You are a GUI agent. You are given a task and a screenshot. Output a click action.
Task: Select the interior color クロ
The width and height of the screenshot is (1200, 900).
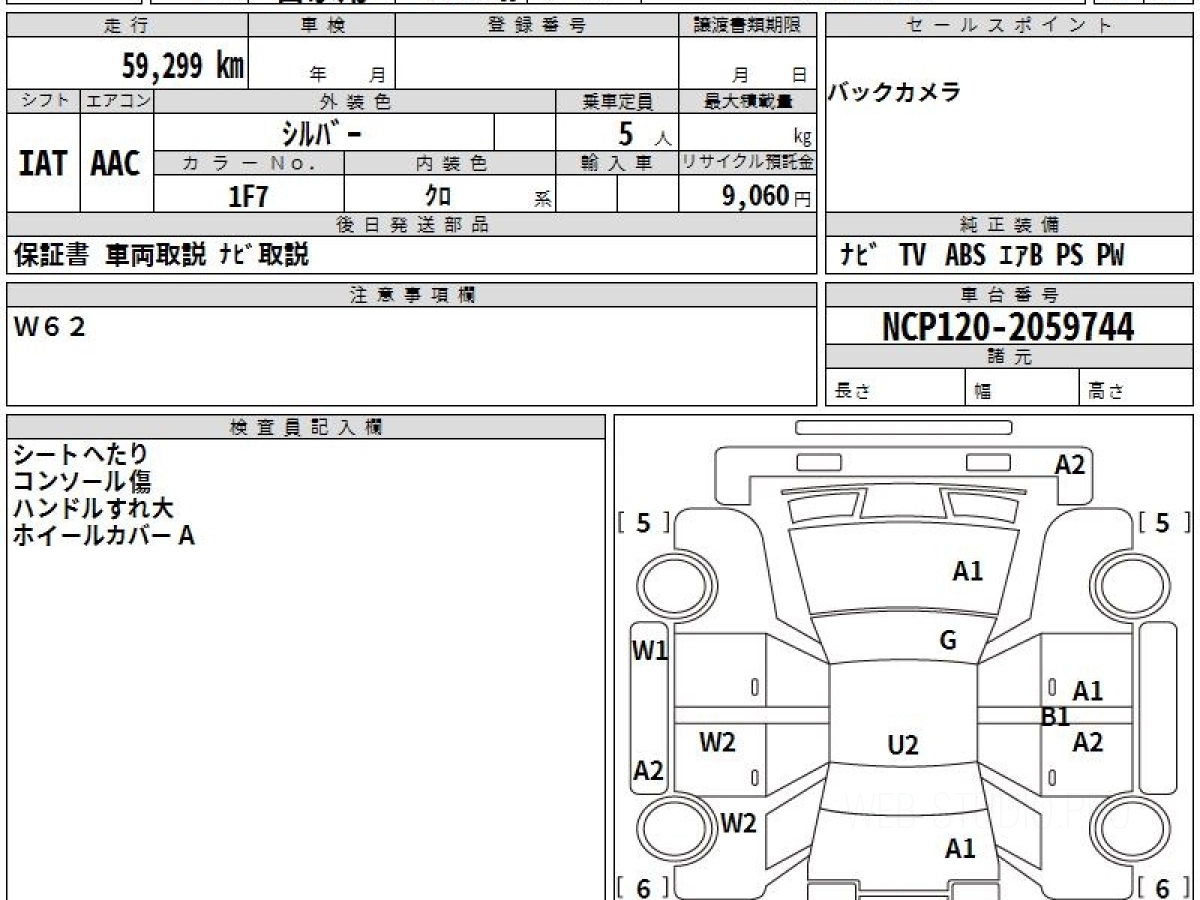pos(439,195)
